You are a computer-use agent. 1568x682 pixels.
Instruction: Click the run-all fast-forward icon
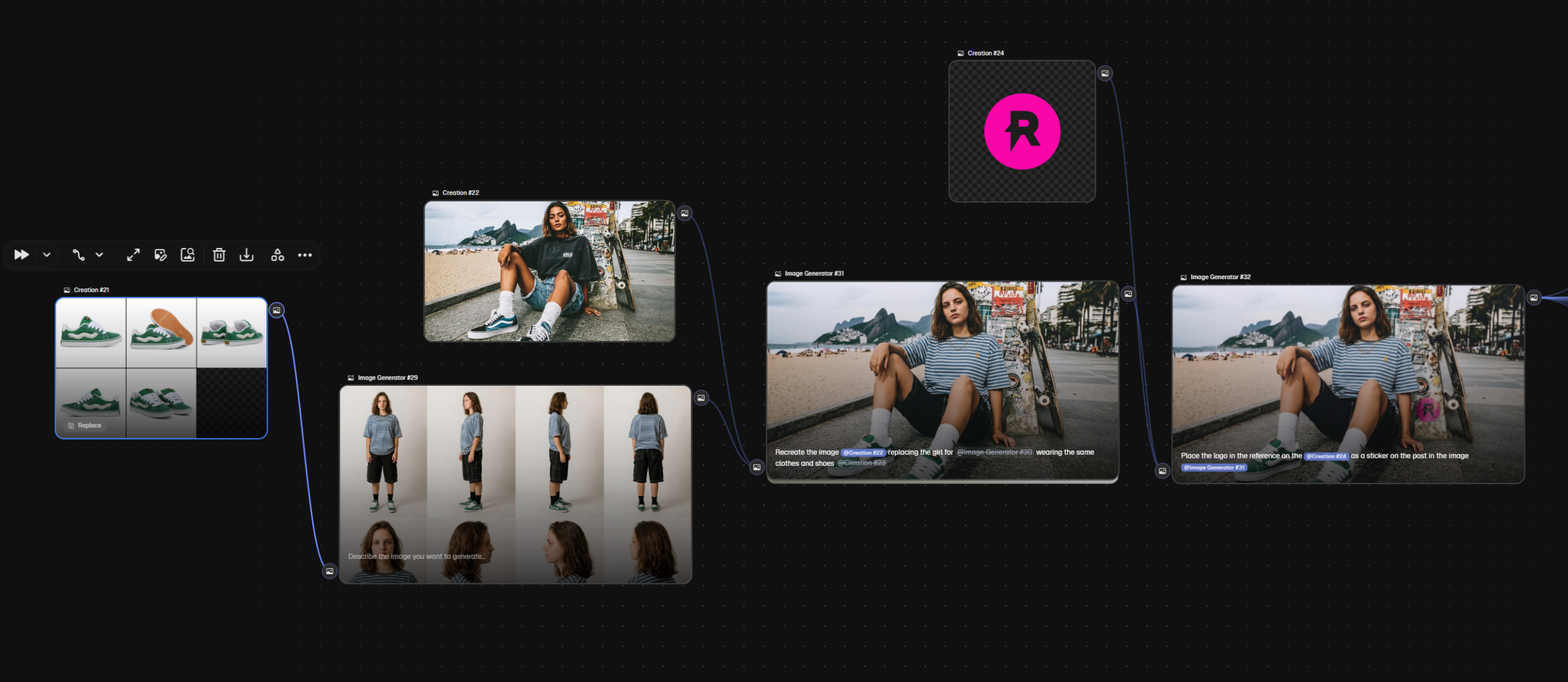pos(21,255)
